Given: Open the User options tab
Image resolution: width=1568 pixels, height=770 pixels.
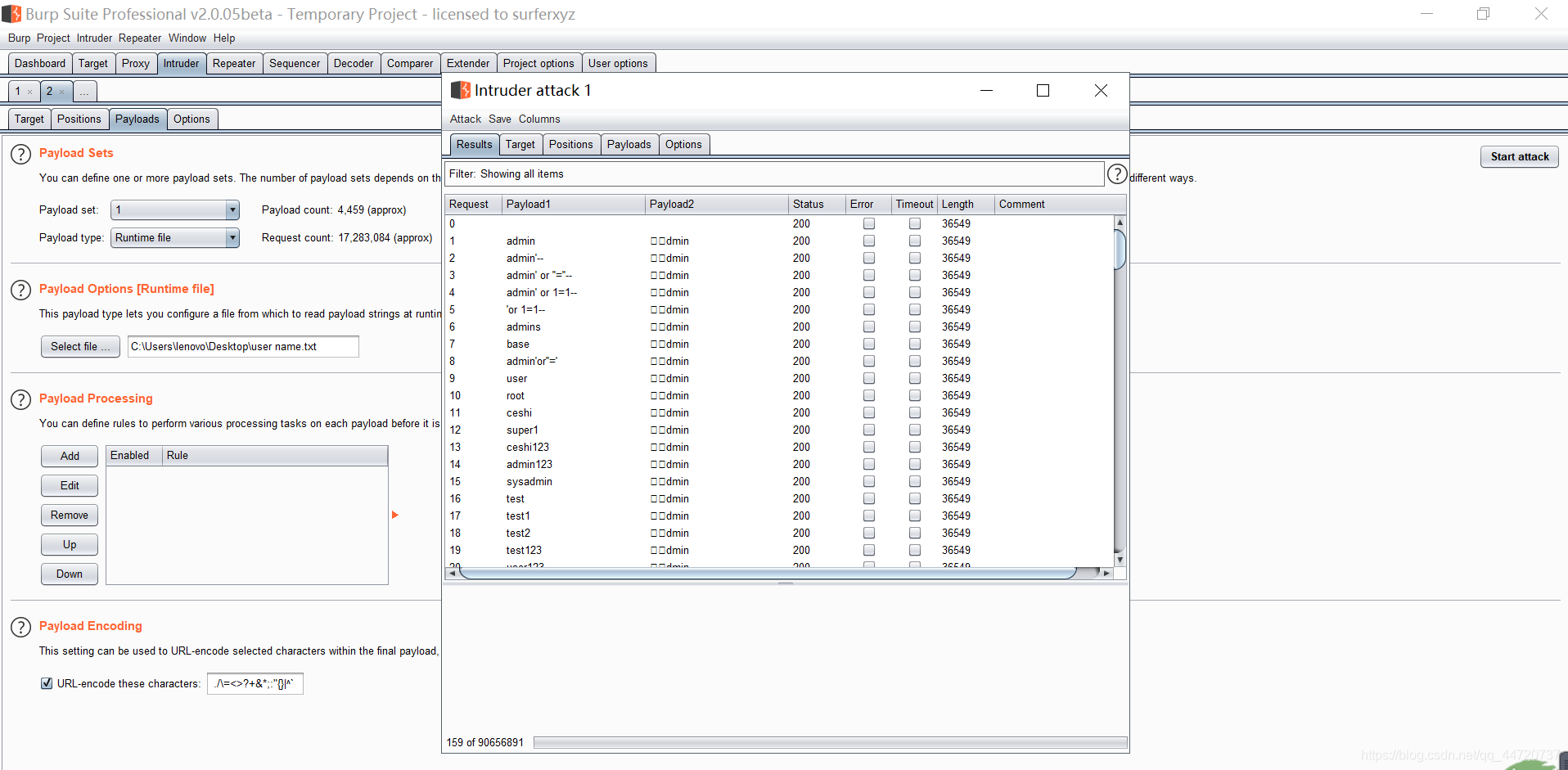Looking at the screenshot, I should 618,64.
